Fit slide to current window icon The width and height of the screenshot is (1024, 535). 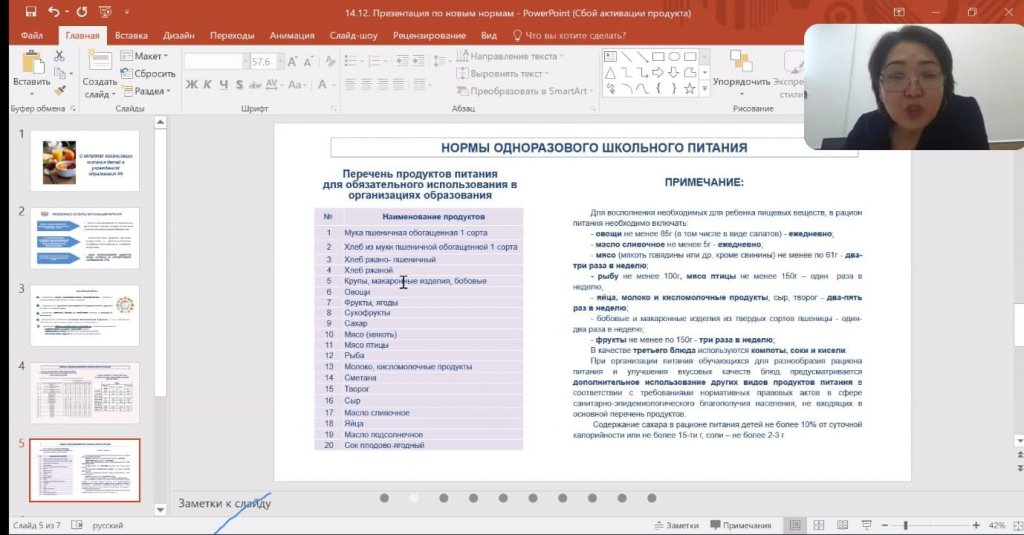pos(1017,525)
